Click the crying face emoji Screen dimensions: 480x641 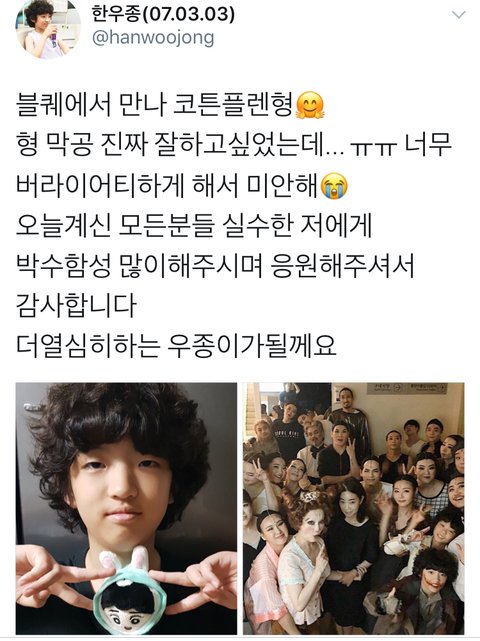[334, 186]
